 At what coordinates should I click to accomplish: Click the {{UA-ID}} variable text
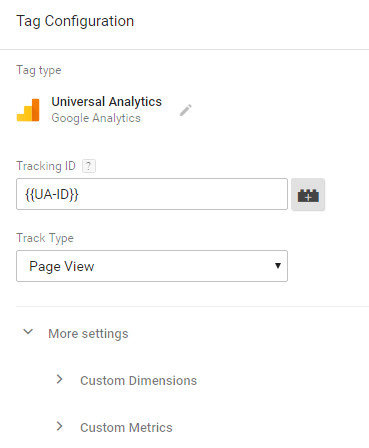[x=52, y=194]
